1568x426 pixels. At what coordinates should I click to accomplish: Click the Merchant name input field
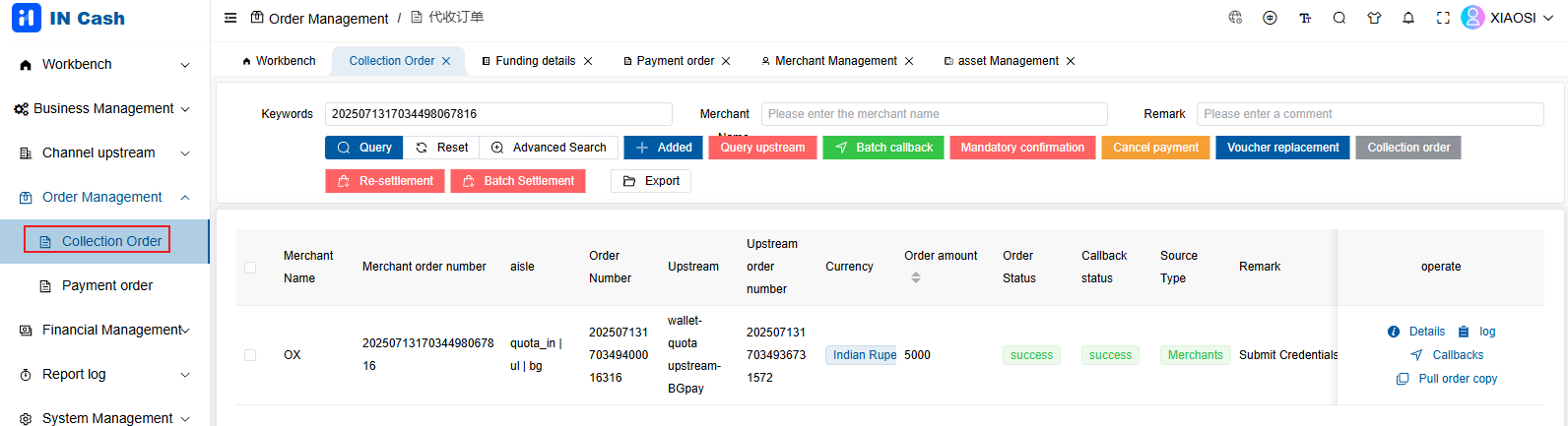point(934,114)
